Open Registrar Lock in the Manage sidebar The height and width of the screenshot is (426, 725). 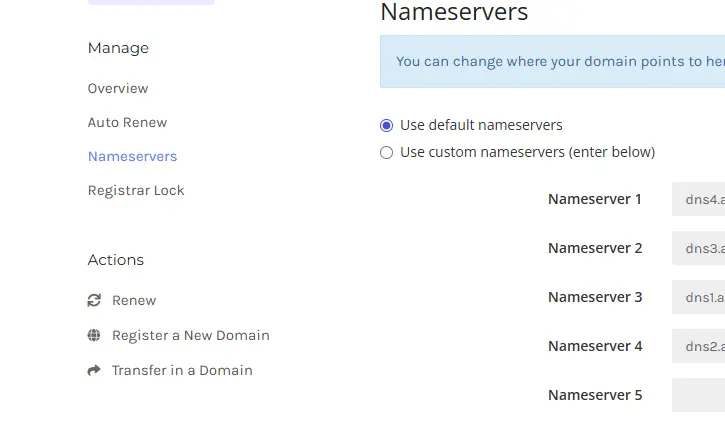point(136,190)
